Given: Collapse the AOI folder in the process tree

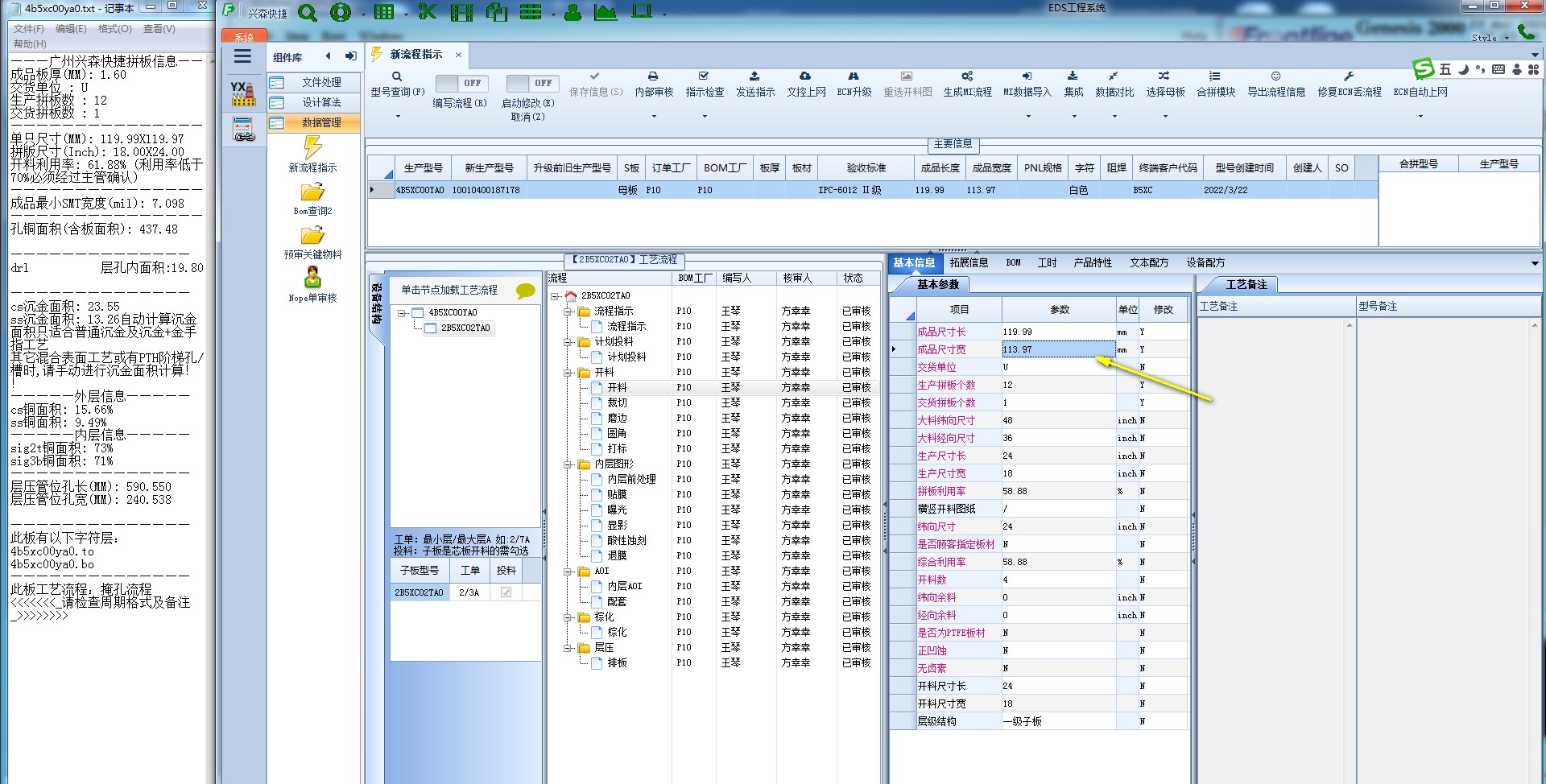Looking at the screenshot, I should pyautogui.click(x=568, y=571).
